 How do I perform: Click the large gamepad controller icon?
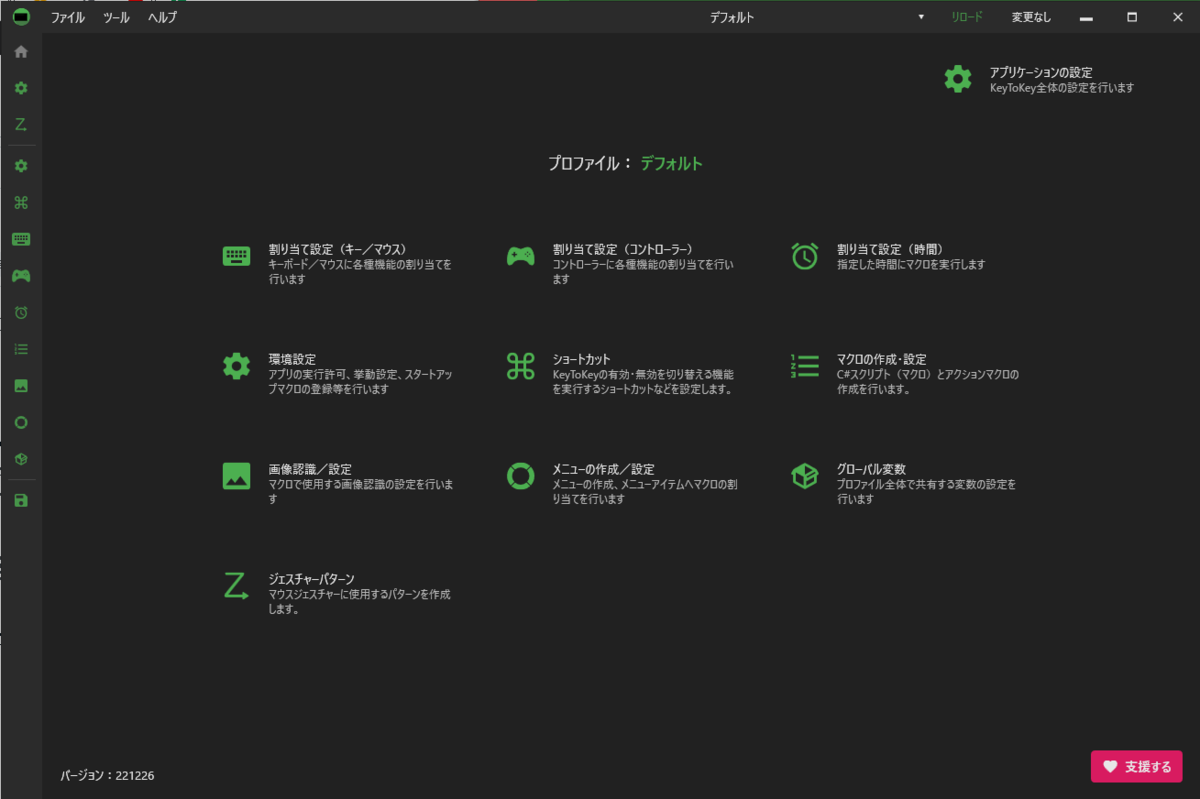[521, 256]
